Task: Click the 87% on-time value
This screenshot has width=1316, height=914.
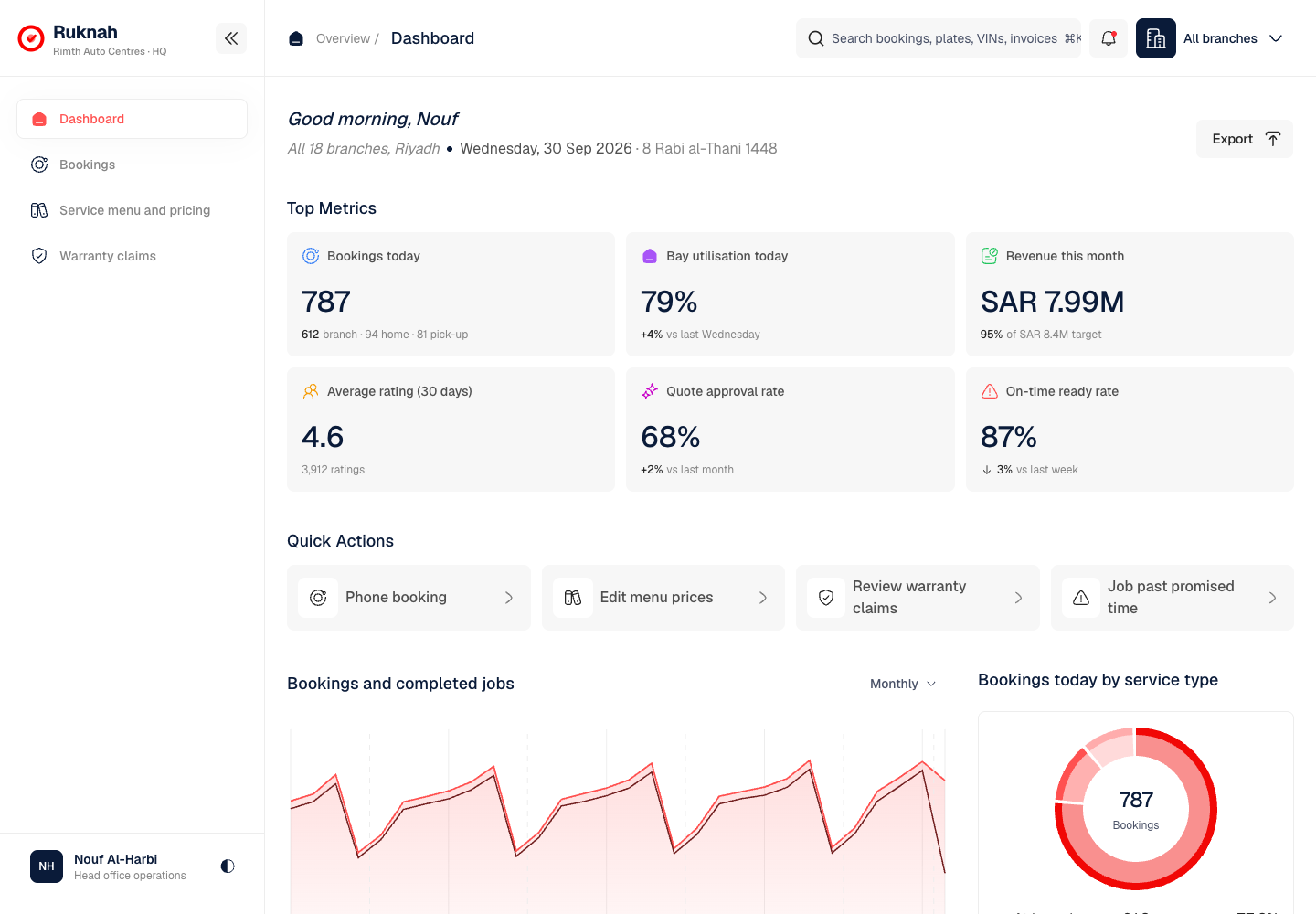Action: [1008, 437]
